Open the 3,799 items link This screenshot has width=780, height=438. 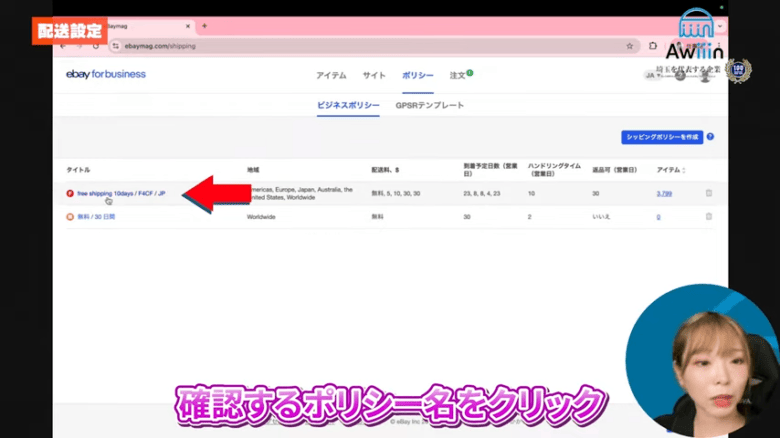click(664, 193)
